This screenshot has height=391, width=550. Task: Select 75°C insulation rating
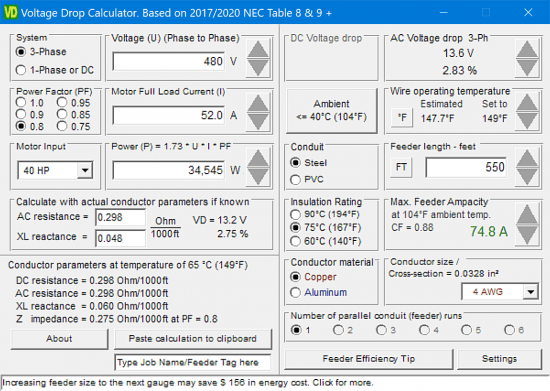point(326,228)
